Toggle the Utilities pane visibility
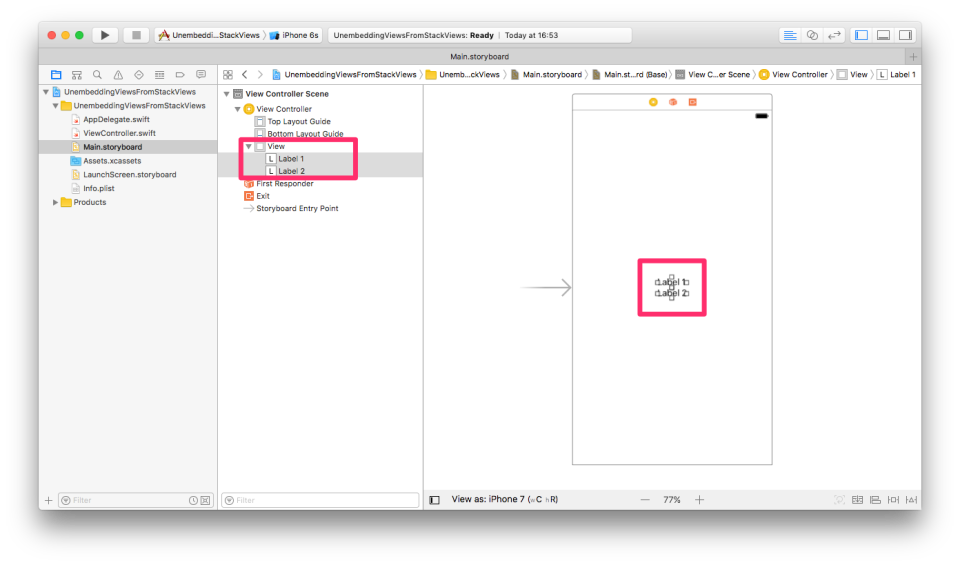 pyautogui.click(x=906, y=35)
